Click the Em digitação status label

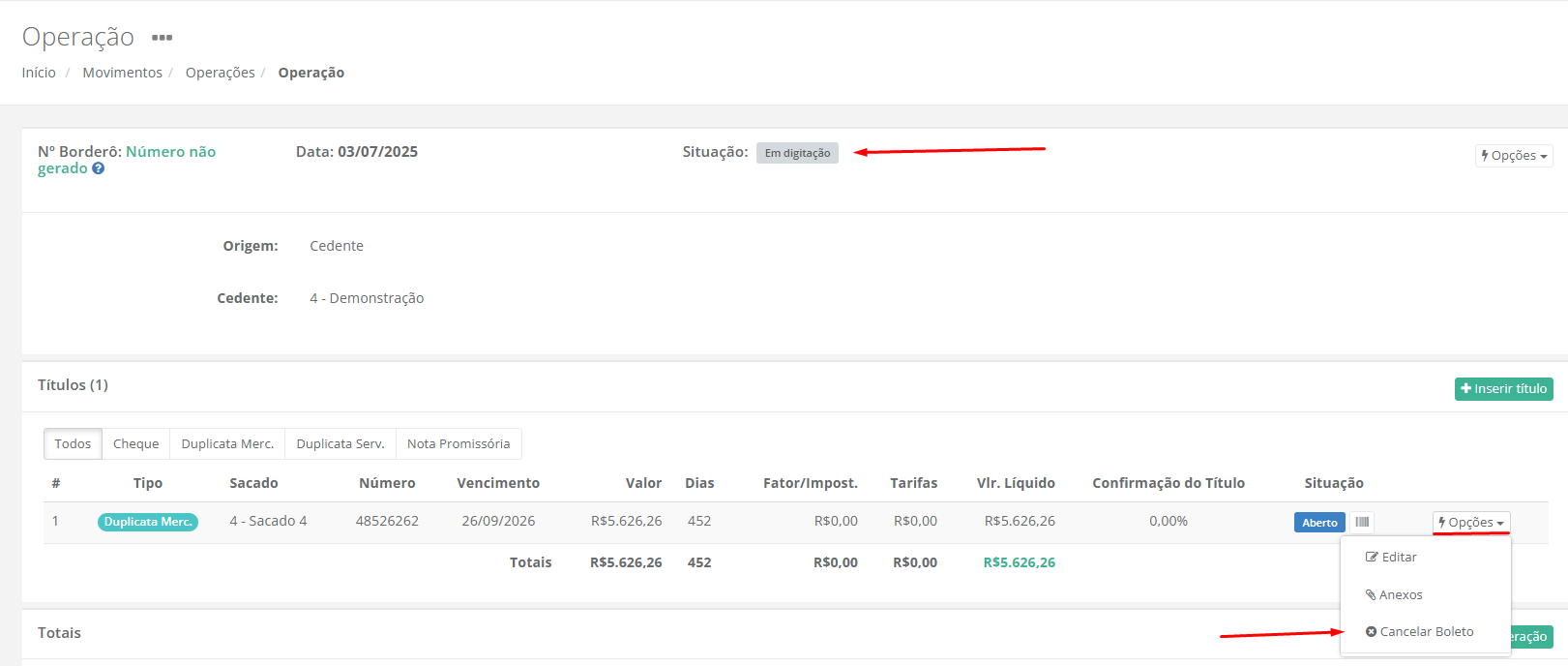797,153
